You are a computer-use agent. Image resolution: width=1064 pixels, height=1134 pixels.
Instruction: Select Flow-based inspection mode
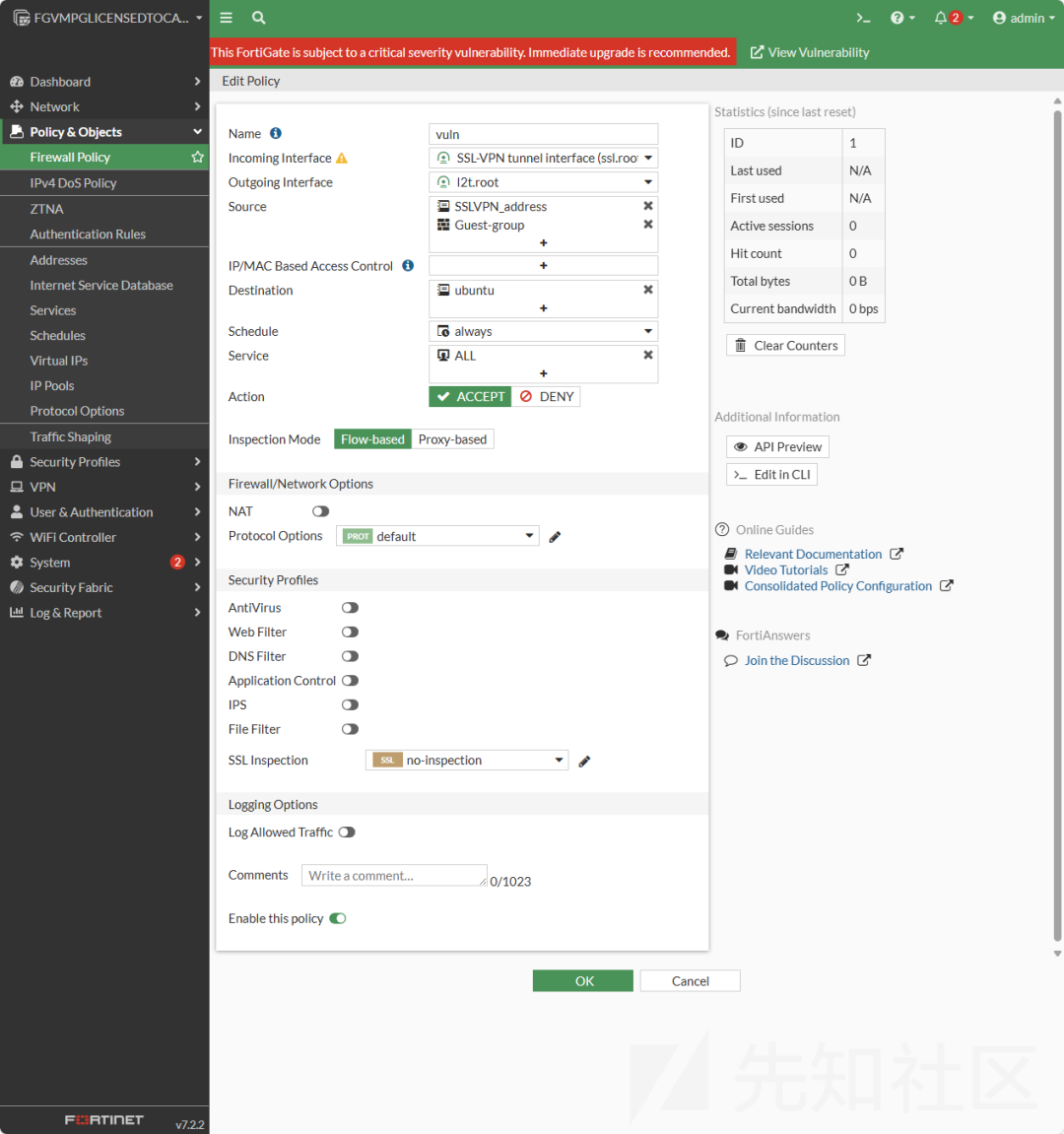(372, 439)
